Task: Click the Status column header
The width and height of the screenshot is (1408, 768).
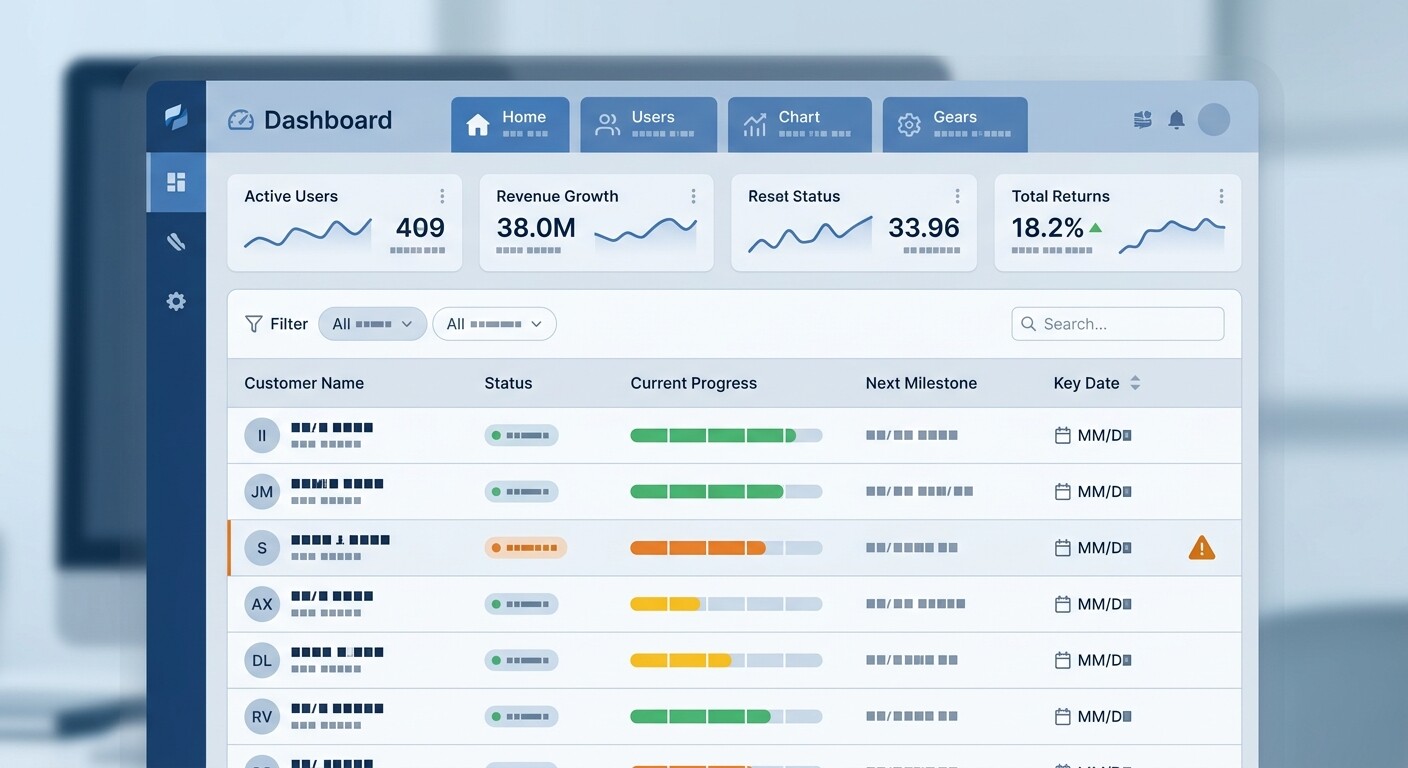Action: 508,383
